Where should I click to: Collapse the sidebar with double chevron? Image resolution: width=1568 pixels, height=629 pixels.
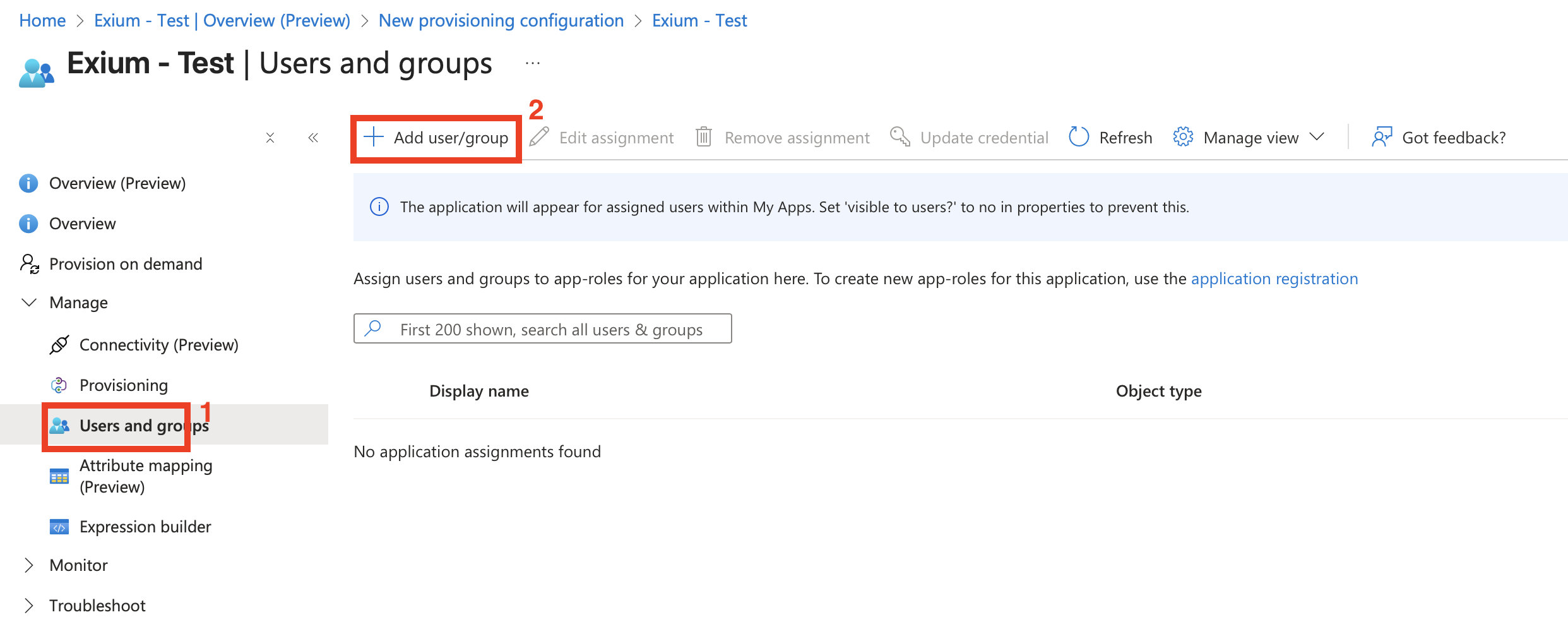coord(313,138)
